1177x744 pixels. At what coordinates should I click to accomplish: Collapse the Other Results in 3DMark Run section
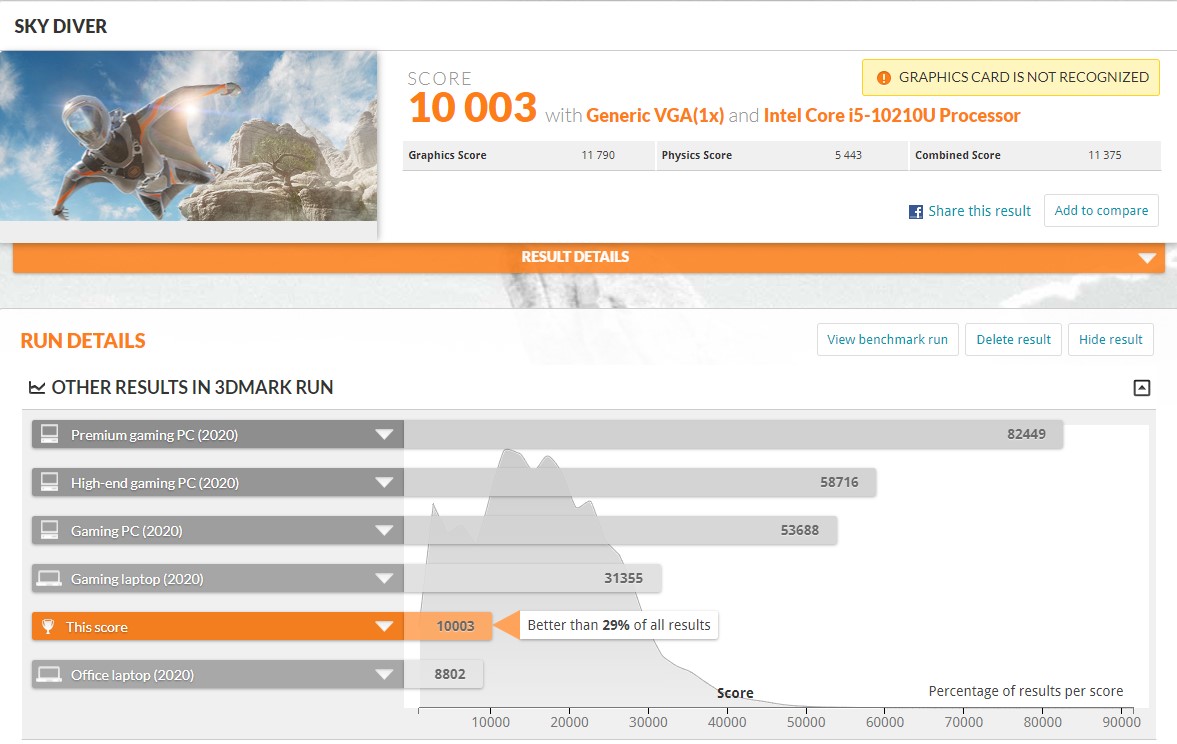point(1142,387)
